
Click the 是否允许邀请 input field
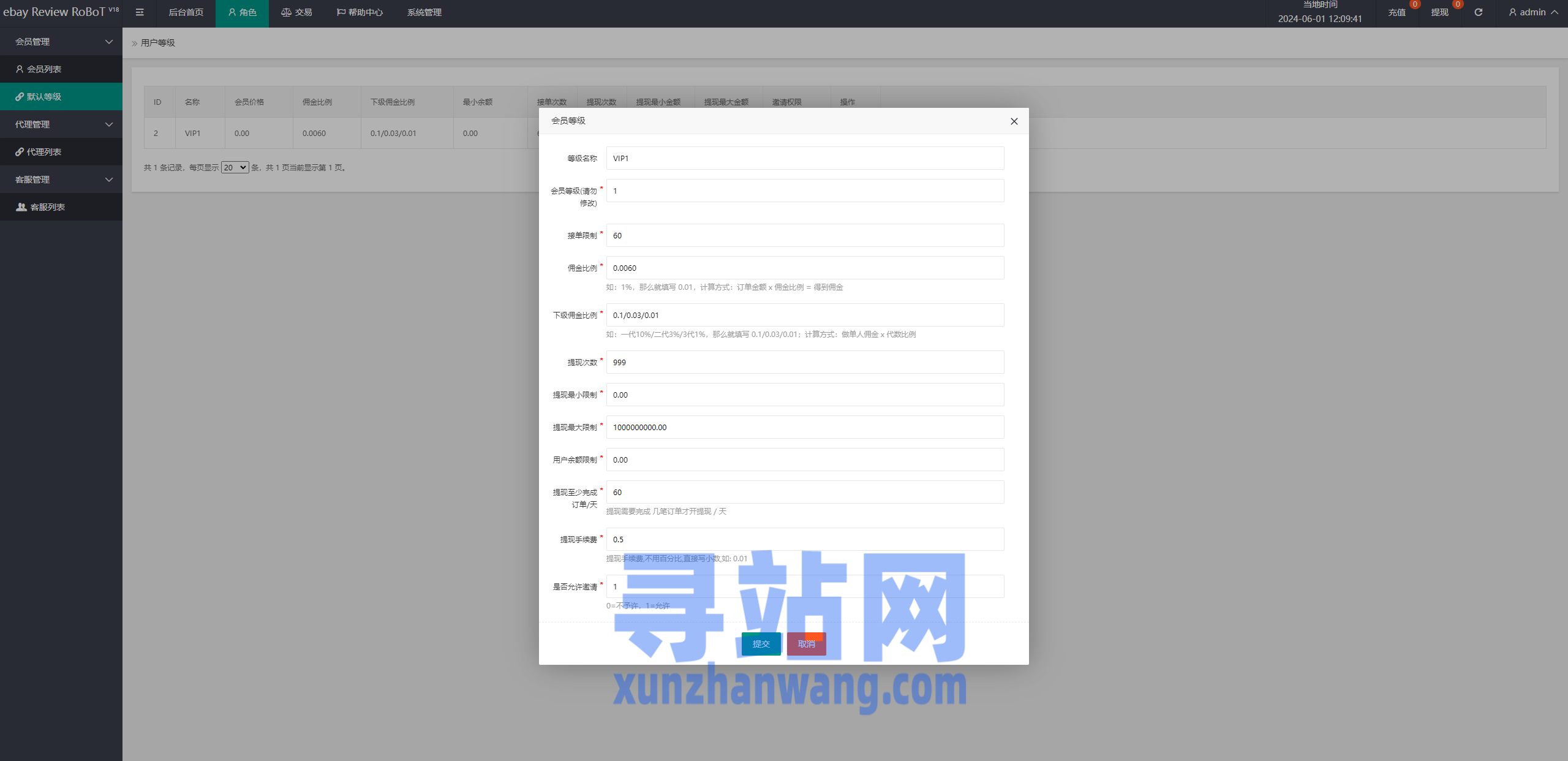coord(805,586)
